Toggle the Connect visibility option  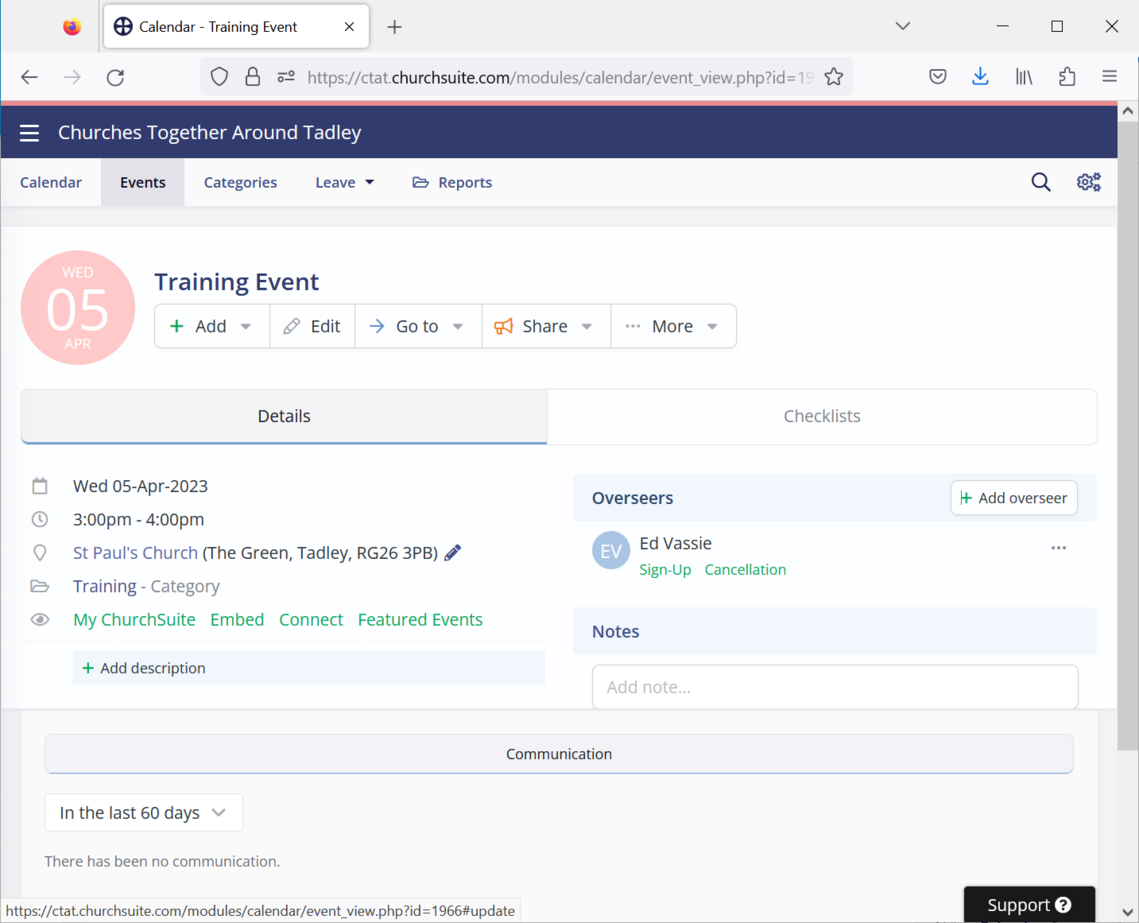311,619
